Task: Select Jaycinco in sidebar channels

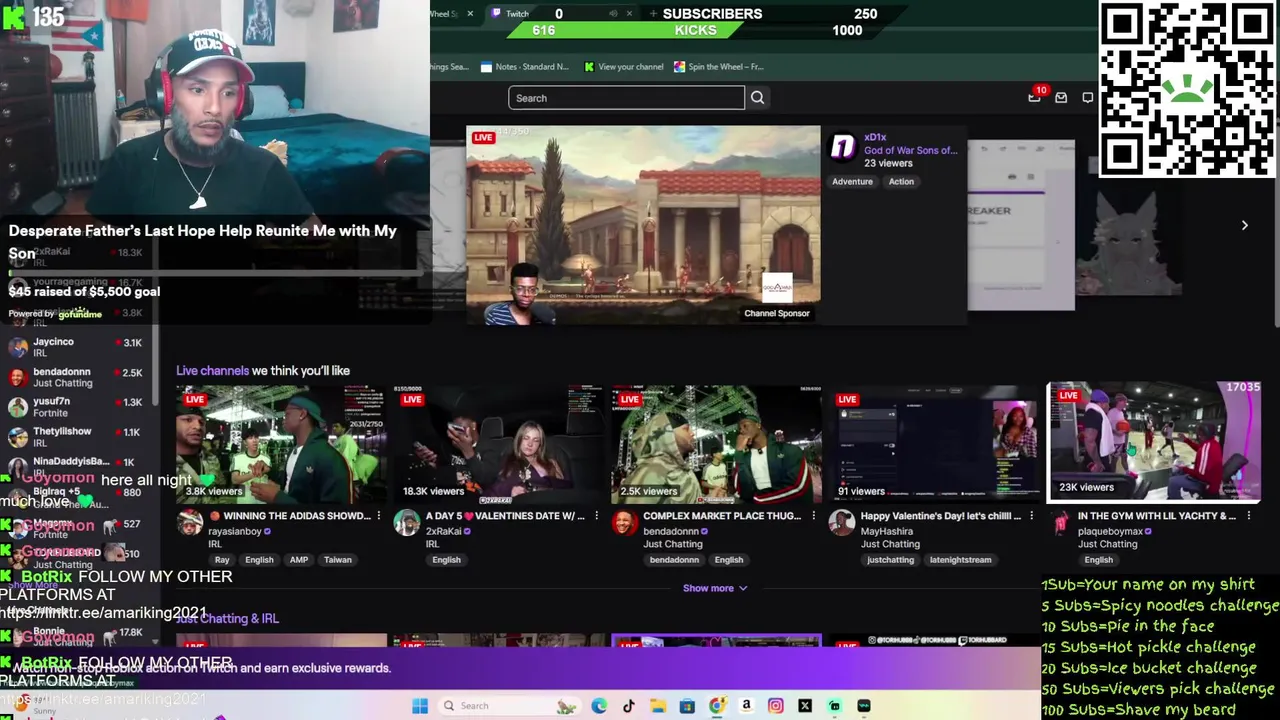Action: tap(76, 347)
